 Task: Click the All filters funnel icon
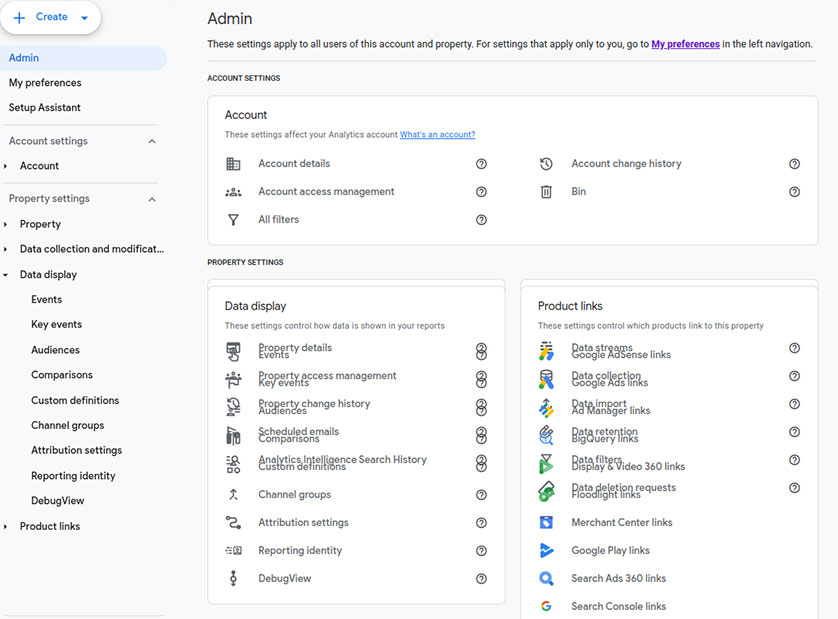pyautogui.click(x=233, y=220)
